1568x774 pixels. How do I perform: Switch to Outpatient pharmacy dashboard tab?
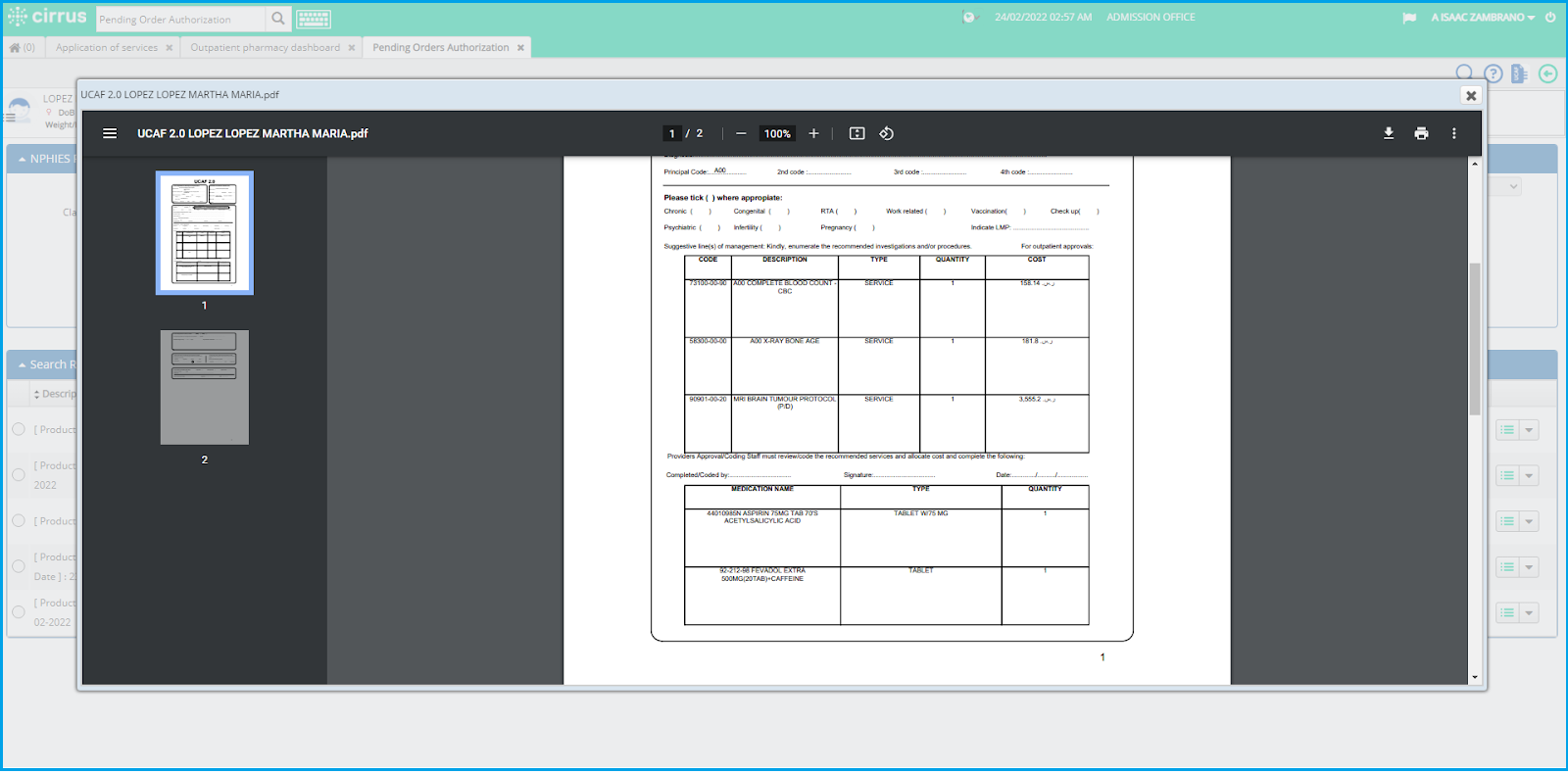265,47
